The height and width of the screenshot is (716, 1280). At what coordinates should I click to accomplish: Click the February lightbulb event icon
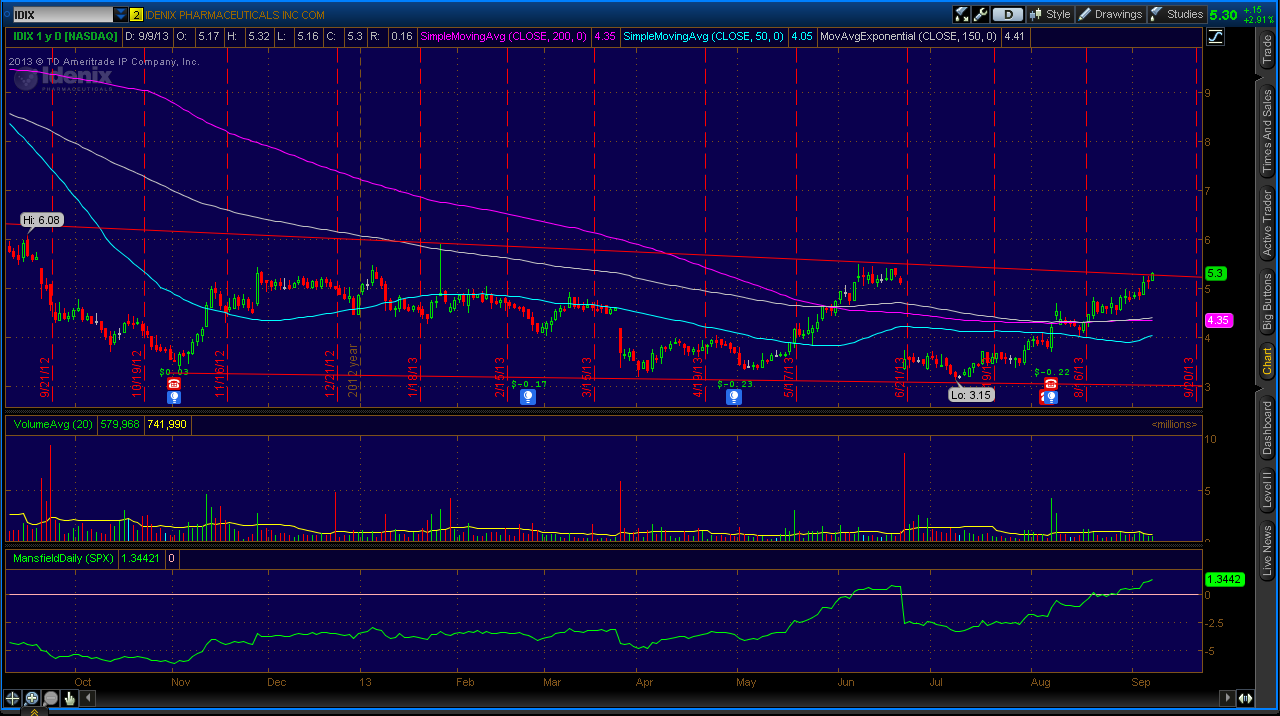tap(528, 397)
